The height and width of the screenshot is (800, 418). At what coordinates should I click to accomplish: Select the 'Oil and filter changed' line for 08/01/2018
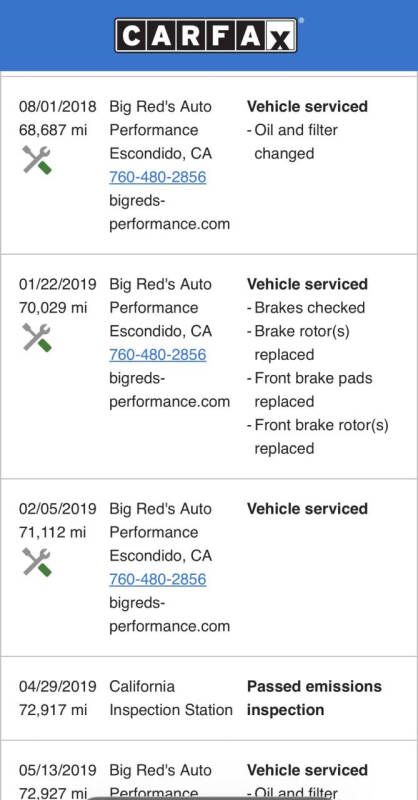[292, 142]
